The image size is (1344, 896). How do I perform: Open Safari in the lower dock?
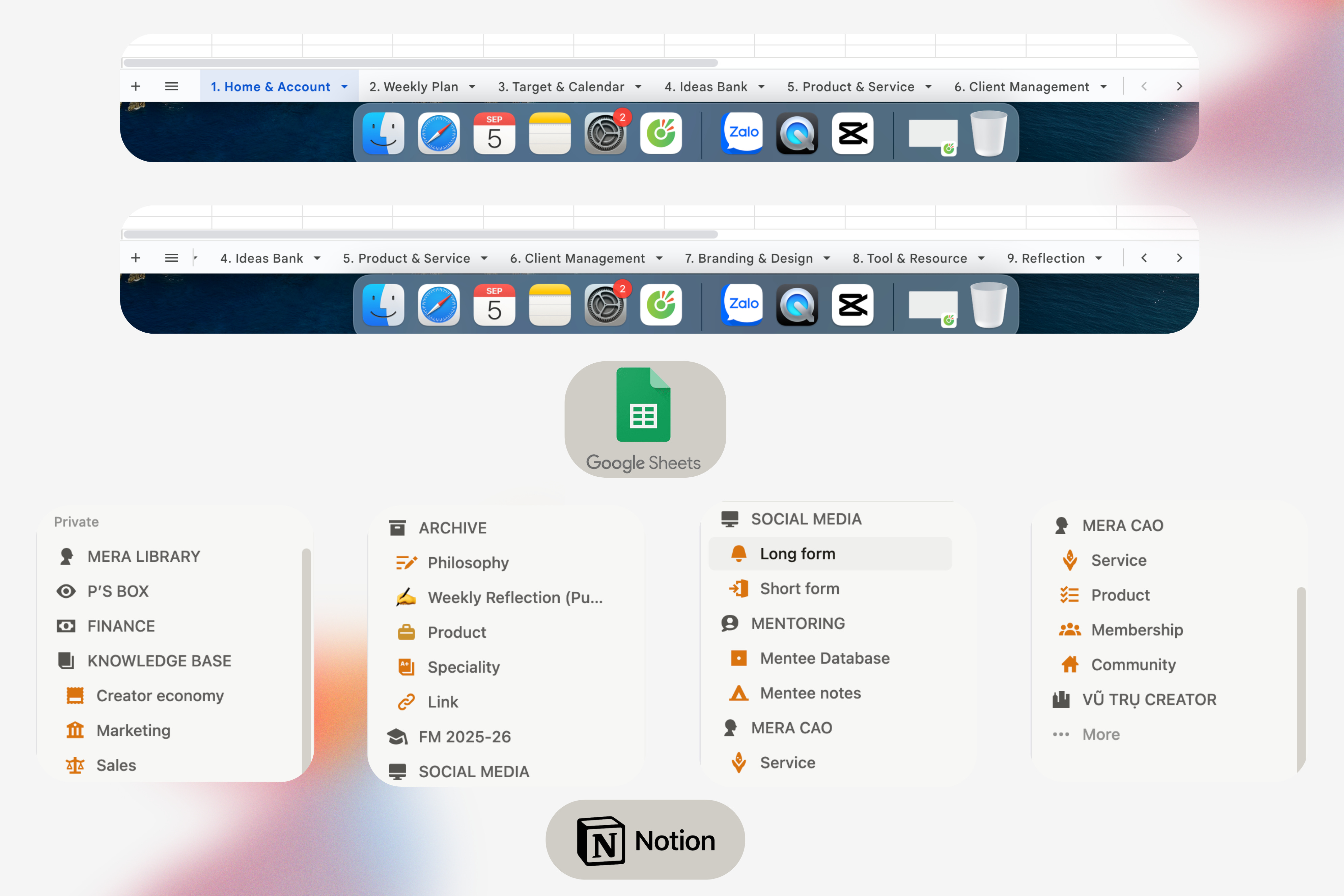[x=439, y=305]
